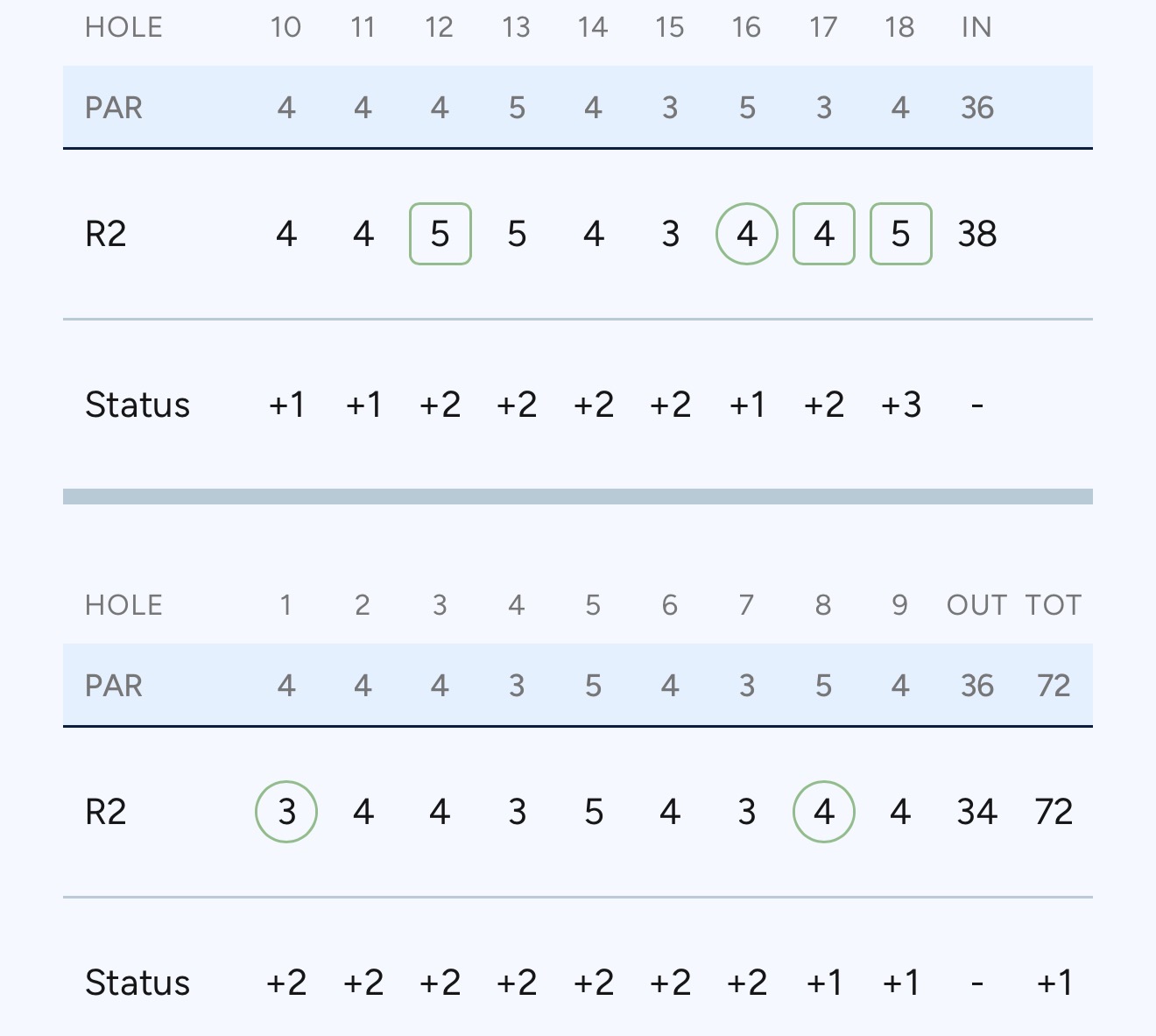This screenshot has width=1156, height=1036.
Task: Click hole 13 column header
Action: point(516,27)
